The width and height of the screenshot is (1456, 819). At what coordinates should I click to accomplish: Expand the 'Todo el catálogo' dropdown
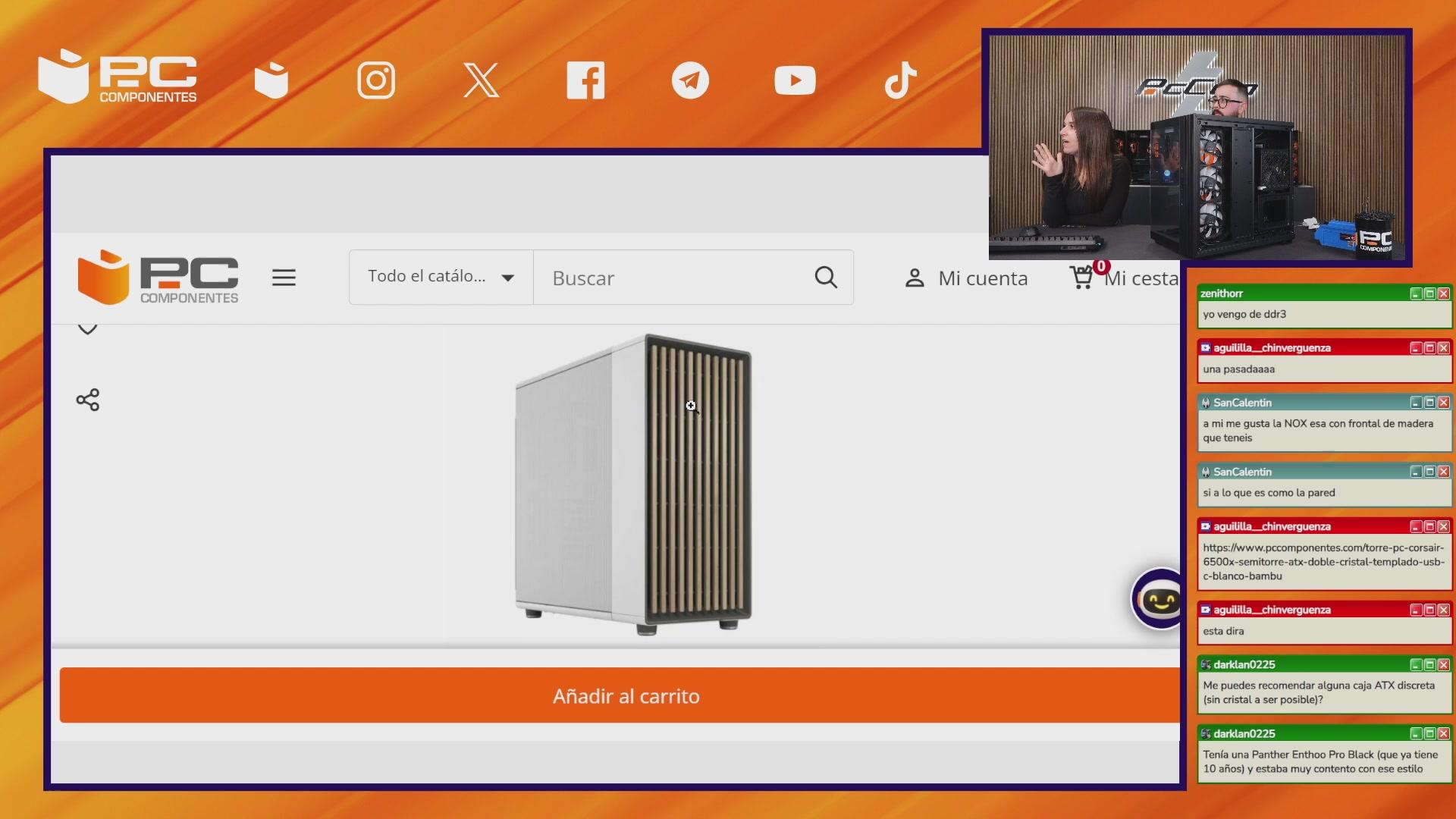441,278
